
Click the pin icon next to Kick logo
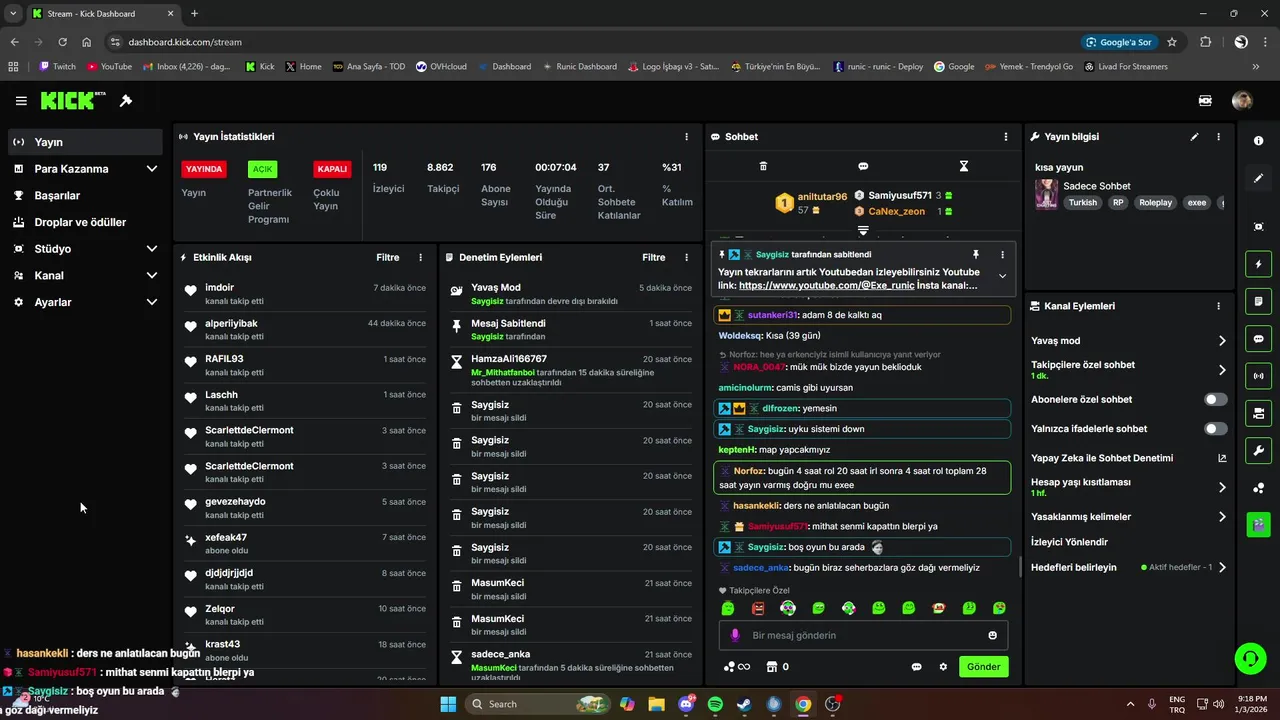click(126, 101)
